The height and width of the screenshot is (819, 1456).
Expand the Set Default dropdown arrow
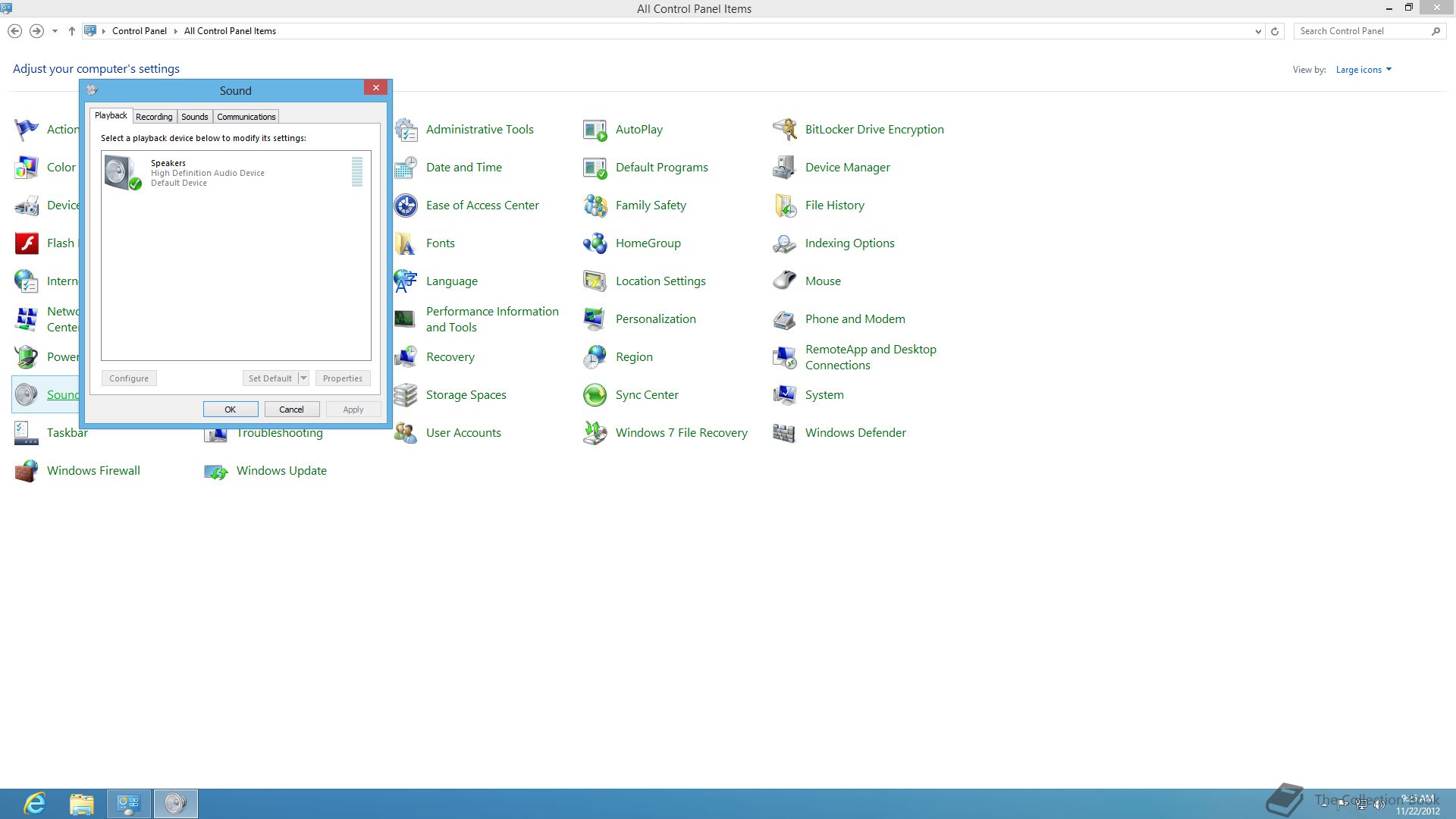tap(303, 378)
